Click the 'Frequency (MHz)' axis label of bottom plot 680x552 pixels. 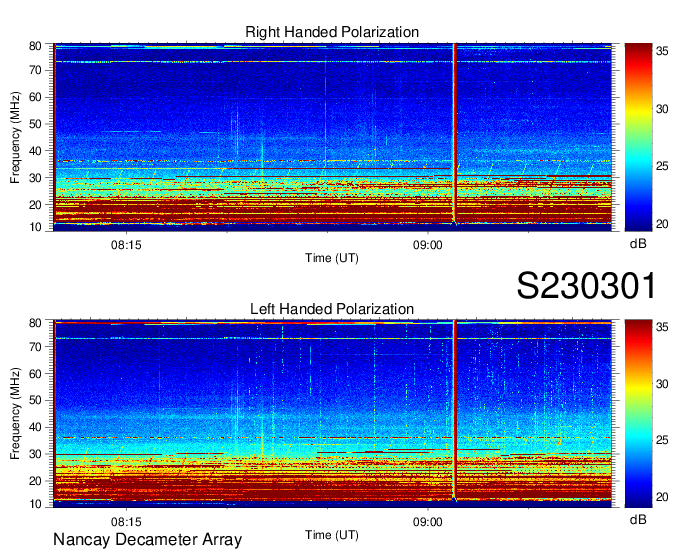click(x=15, y=414)
